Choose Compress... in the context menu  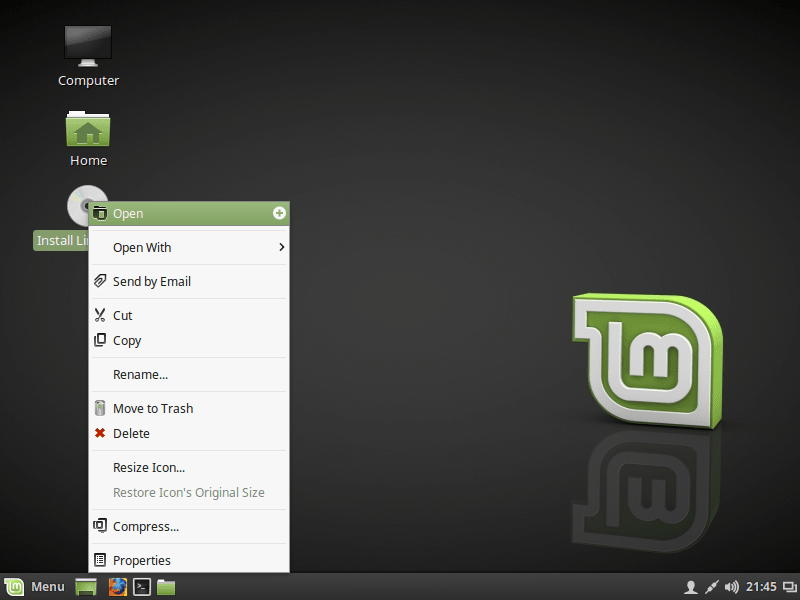point(189,526)
